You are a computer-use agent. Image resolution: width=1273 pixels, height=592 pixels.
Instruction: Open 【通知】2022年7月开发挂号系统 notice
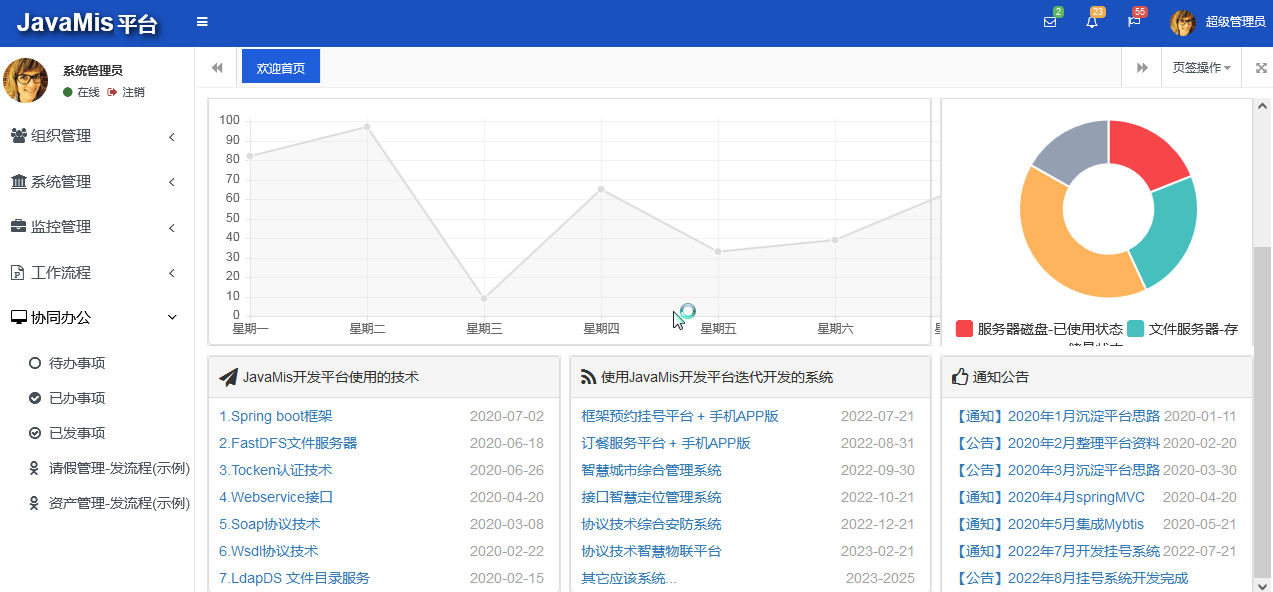1058,551
